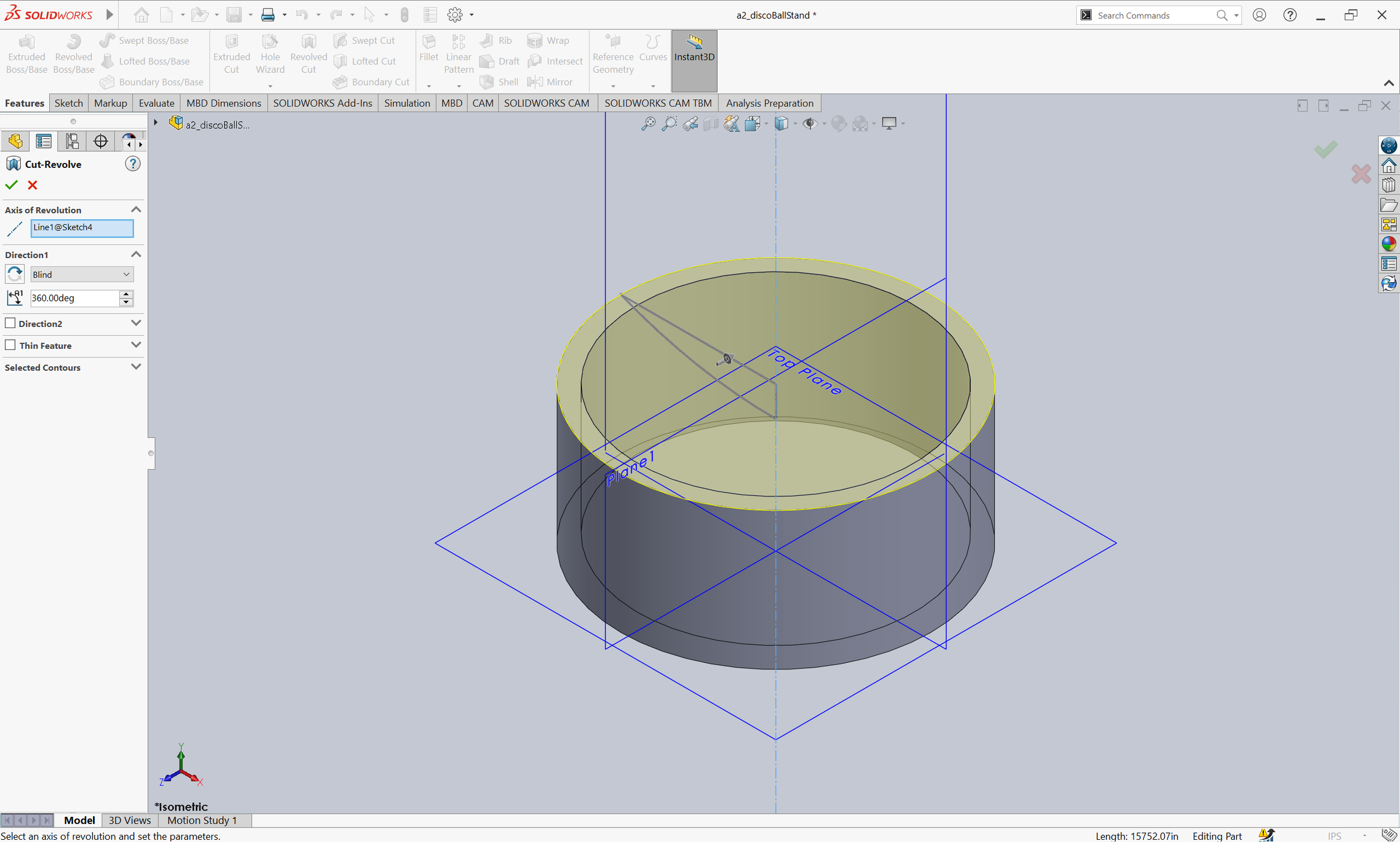Screen dimensions: 1400x842
Task: Open the IPS unit system status menu
Action: (1334, 836)
